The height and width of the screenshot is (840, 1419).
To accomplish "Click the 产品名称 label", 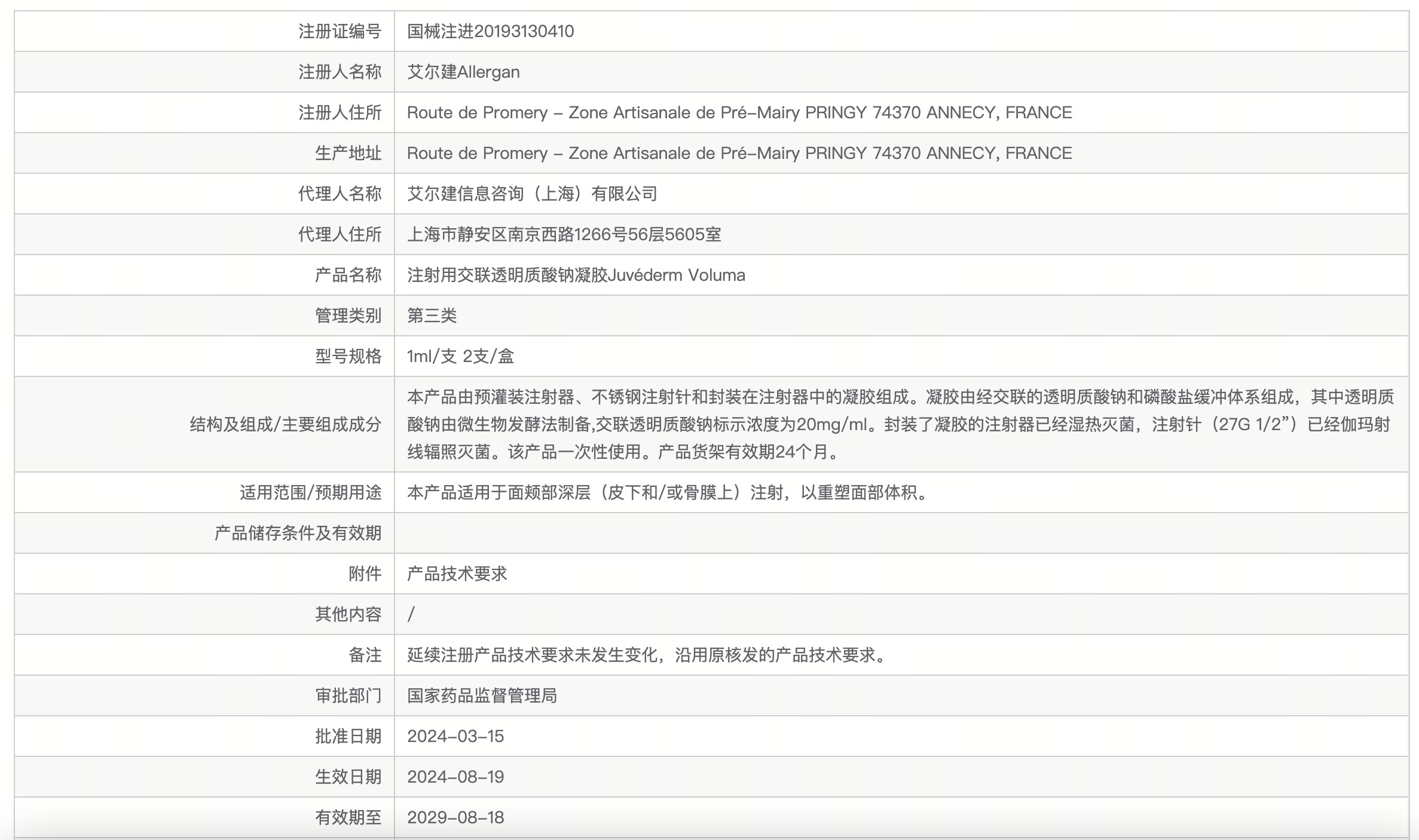I will click(348, 275).
